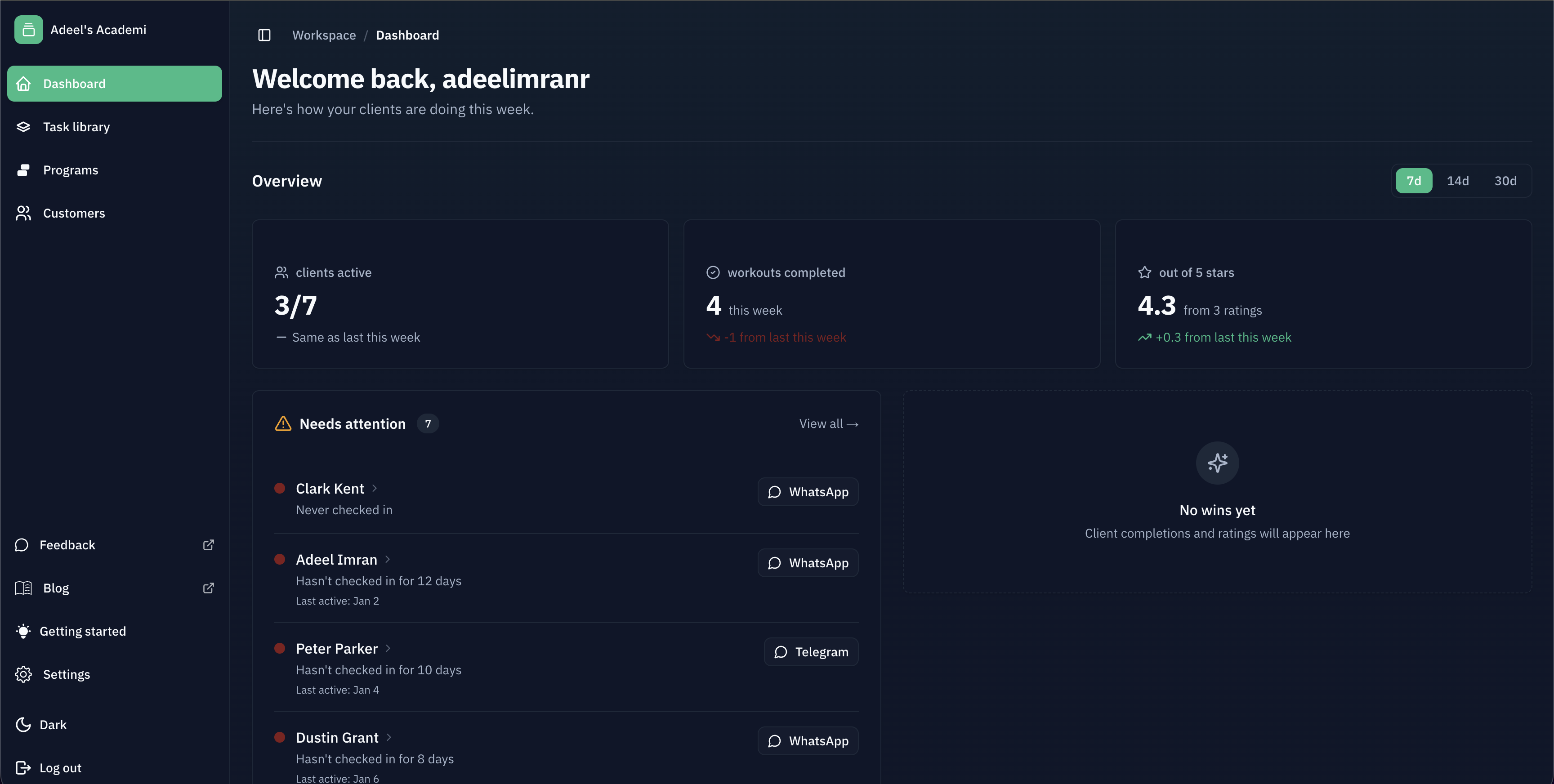
Task: Click the Settings gear icon
Action: click(23, 674)
